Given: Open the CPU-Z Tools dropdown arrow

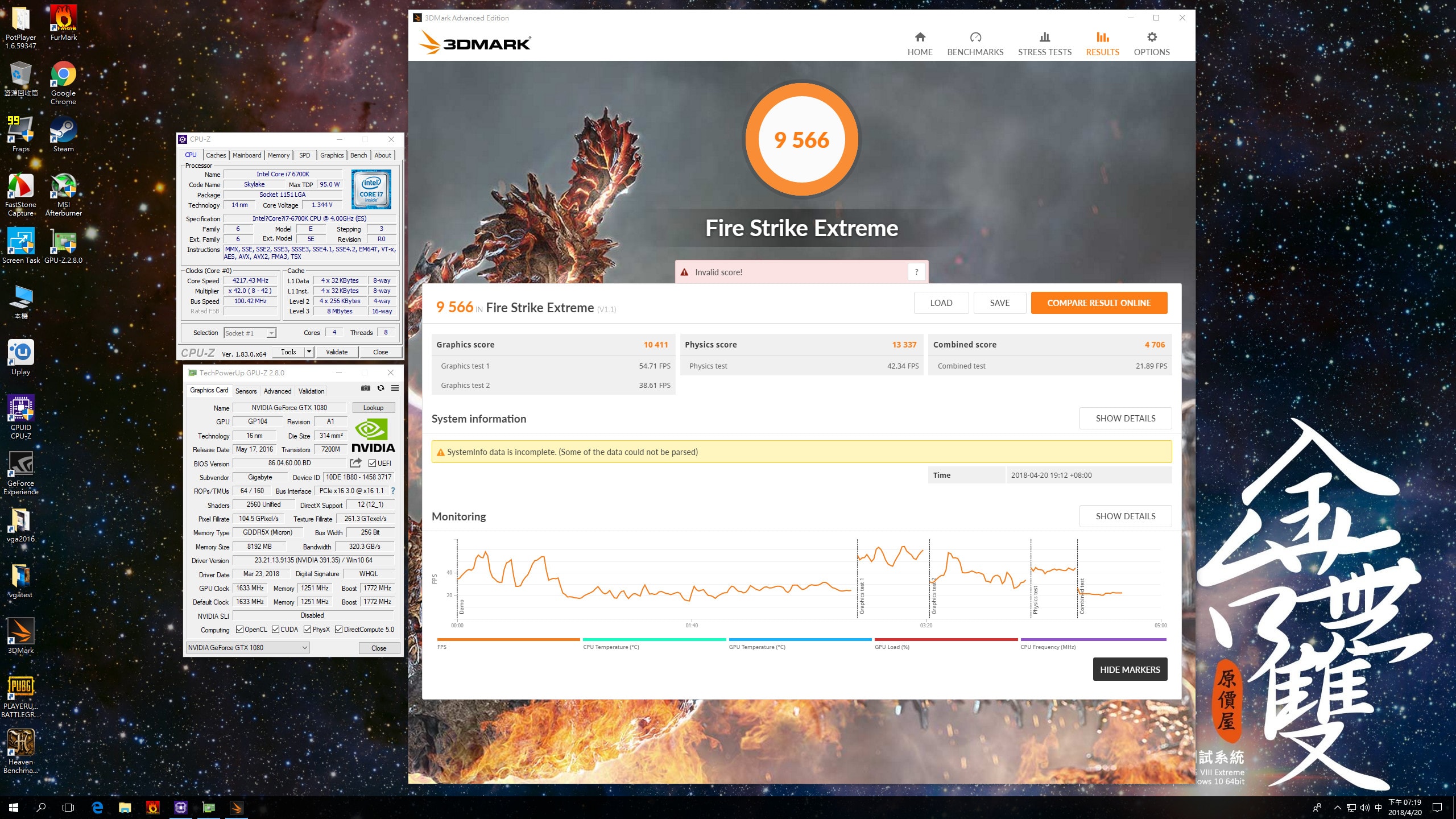Looking at the screenshot, I should (309, 352).
